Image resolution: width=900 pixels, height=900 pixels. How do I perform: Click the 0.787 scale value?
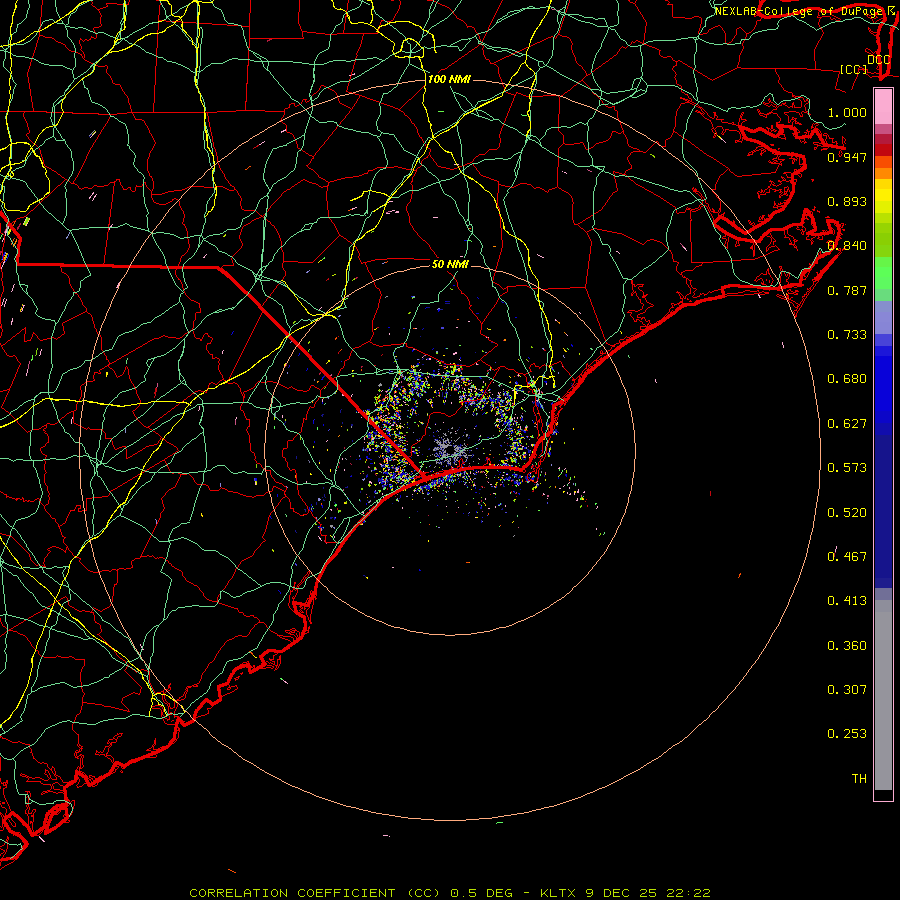pos(847,290)
